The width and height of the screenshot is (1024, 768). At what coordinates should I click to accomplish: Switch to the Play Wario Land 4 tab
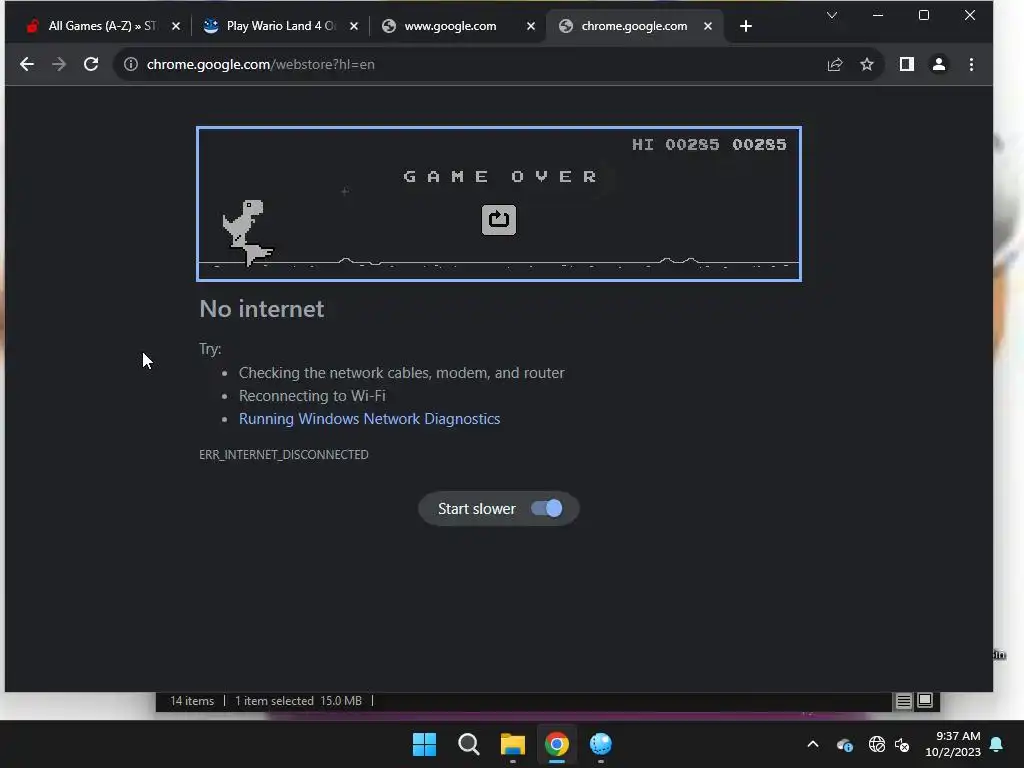(281, 26)
